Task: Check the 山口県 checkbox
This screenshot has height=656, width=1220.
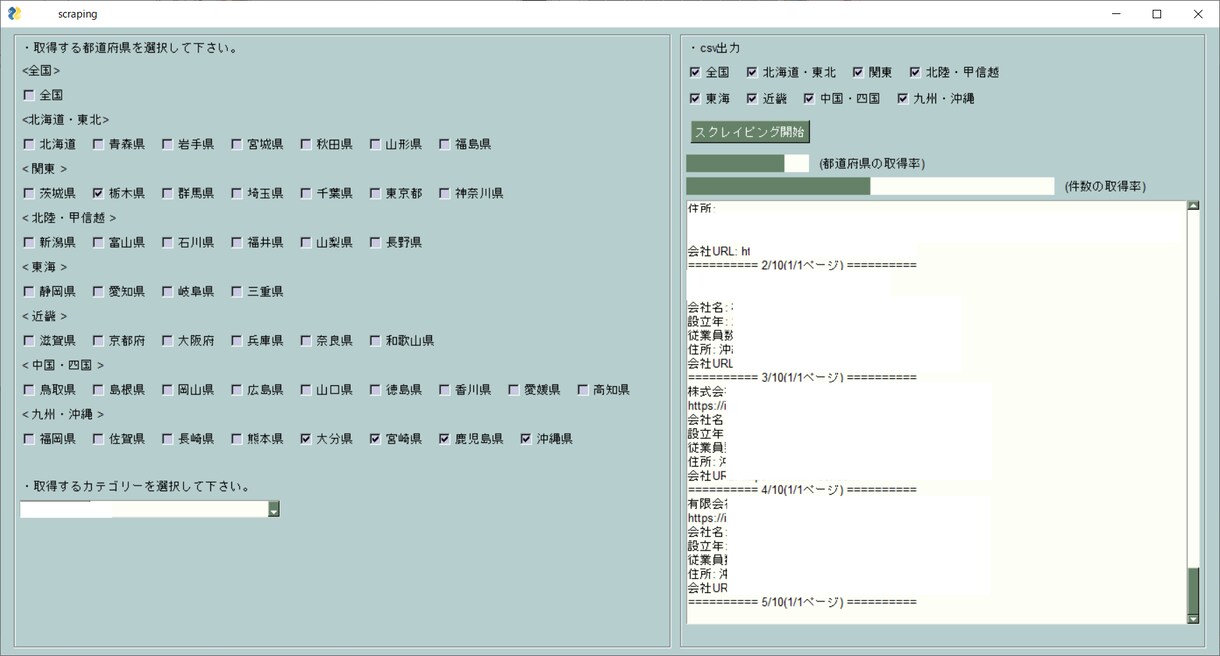Action: 306,389
